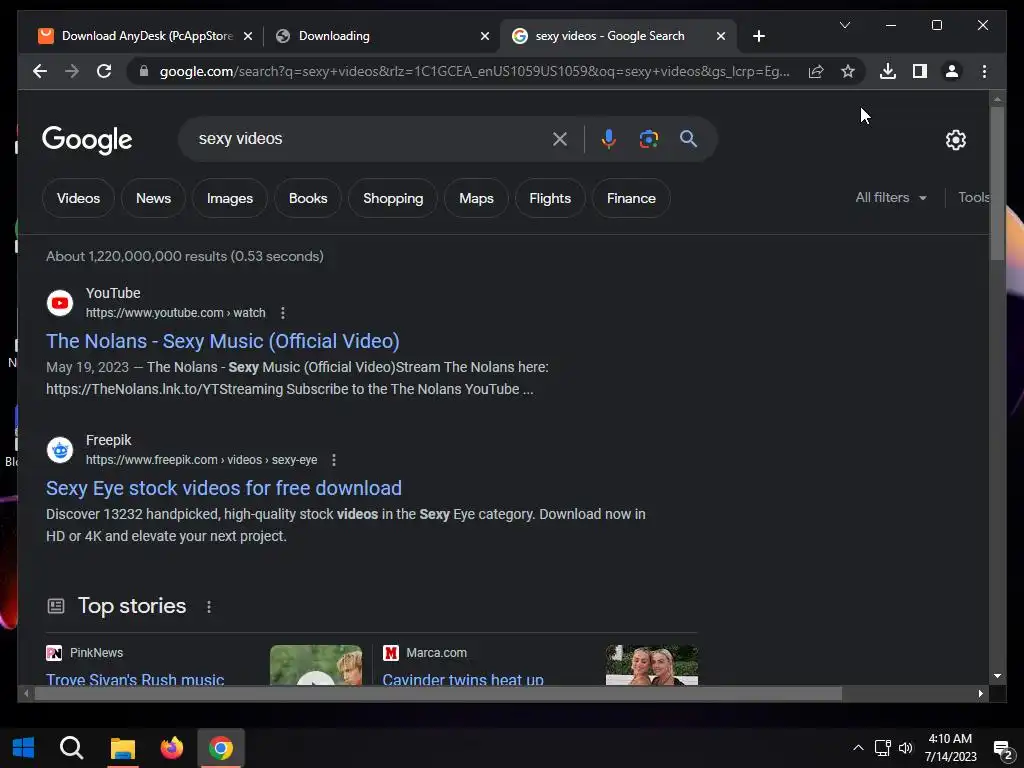Reload the current page

pyautogui.click(x=104, y=71)
